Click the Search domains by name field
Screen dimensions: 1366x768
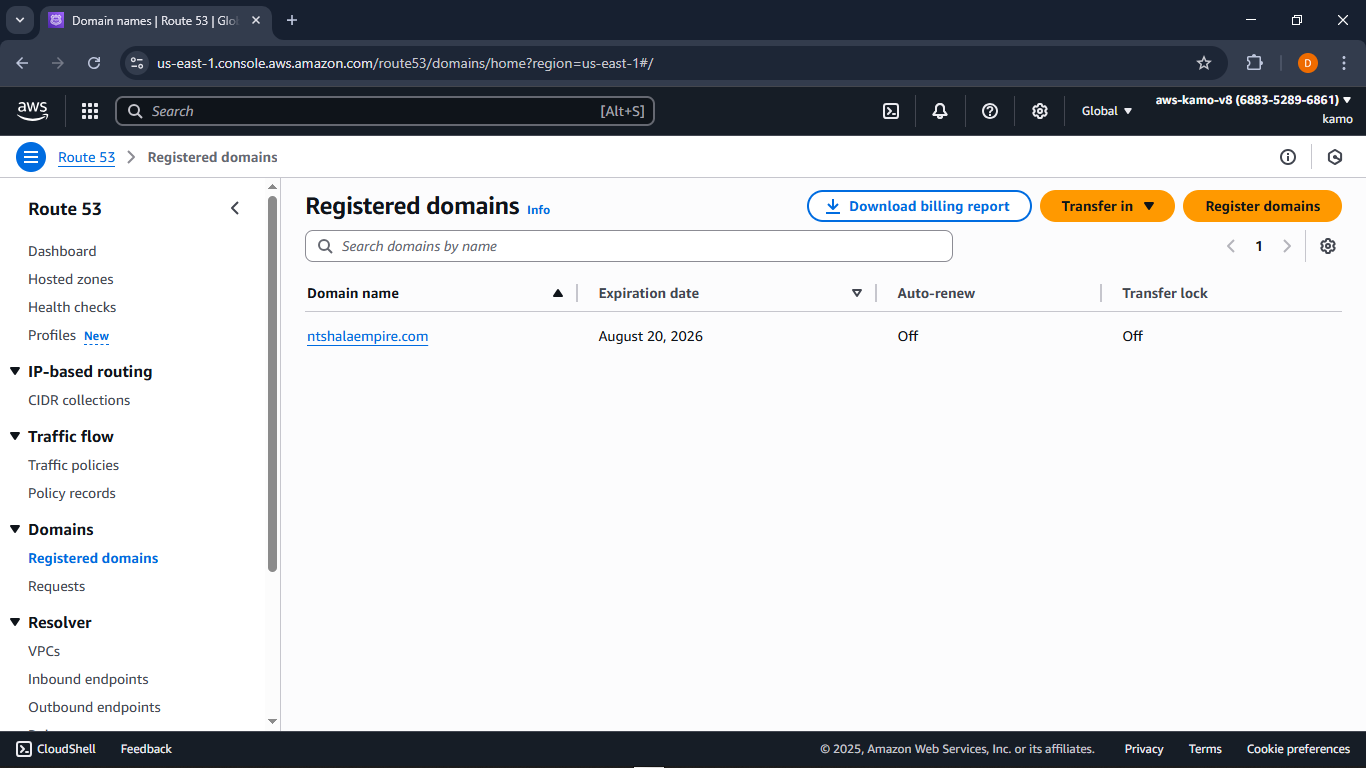click(x=628, y=246)
